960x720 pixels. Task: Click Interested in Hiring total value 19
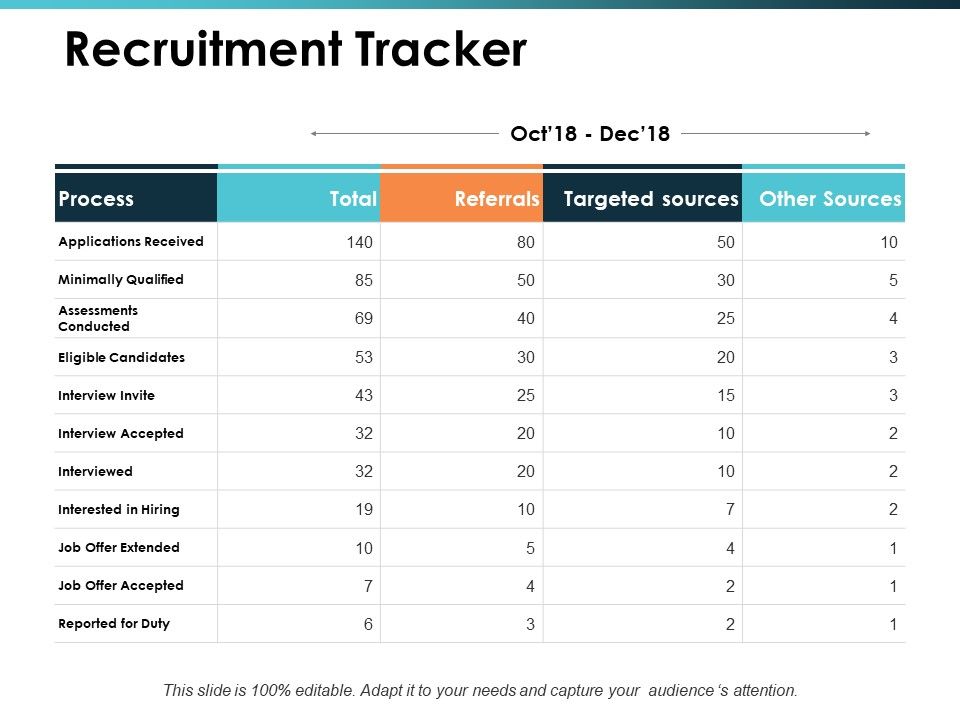tap(364, 509)
